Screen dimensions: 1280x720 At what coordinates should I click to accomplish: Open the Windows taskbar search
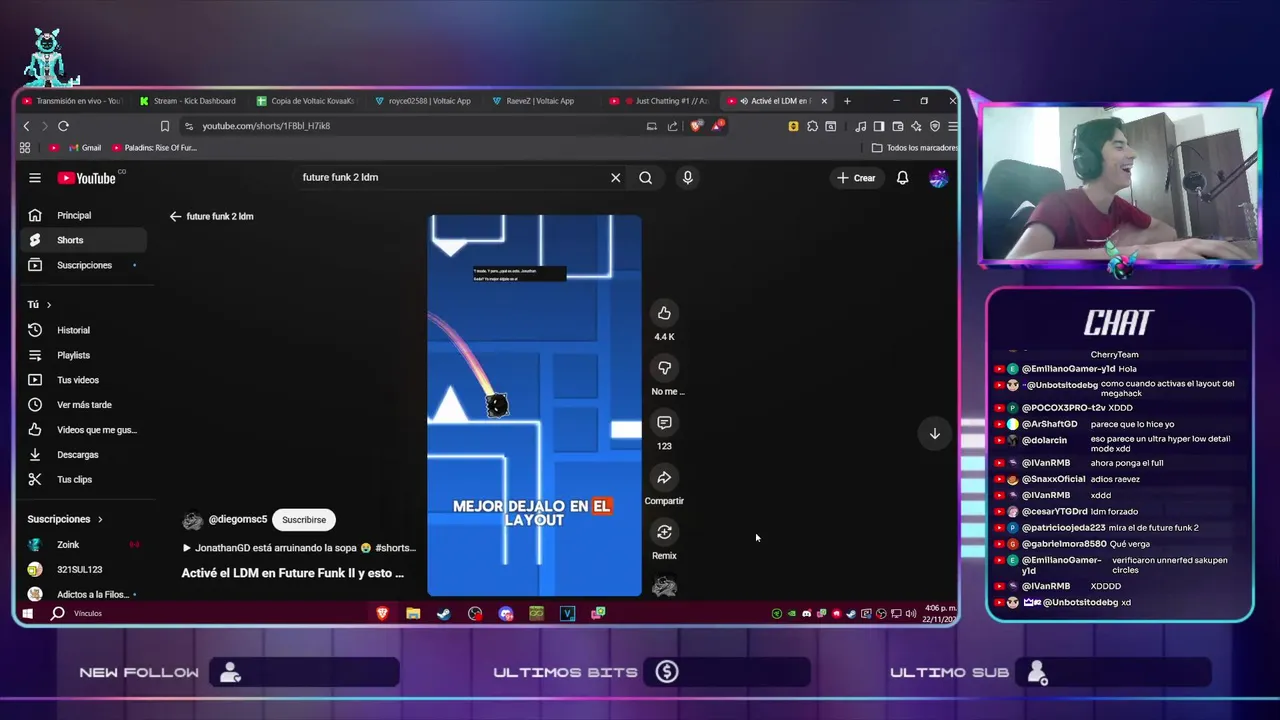coord(58,613)
